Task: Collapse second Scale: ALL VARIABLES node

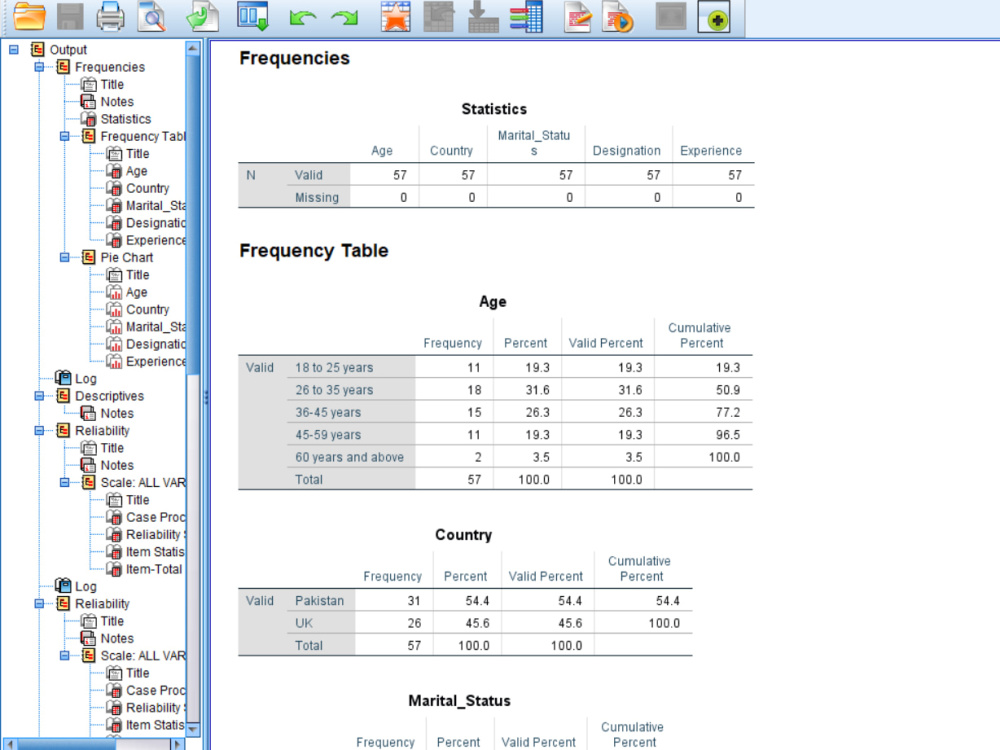Action: point(65,656)
